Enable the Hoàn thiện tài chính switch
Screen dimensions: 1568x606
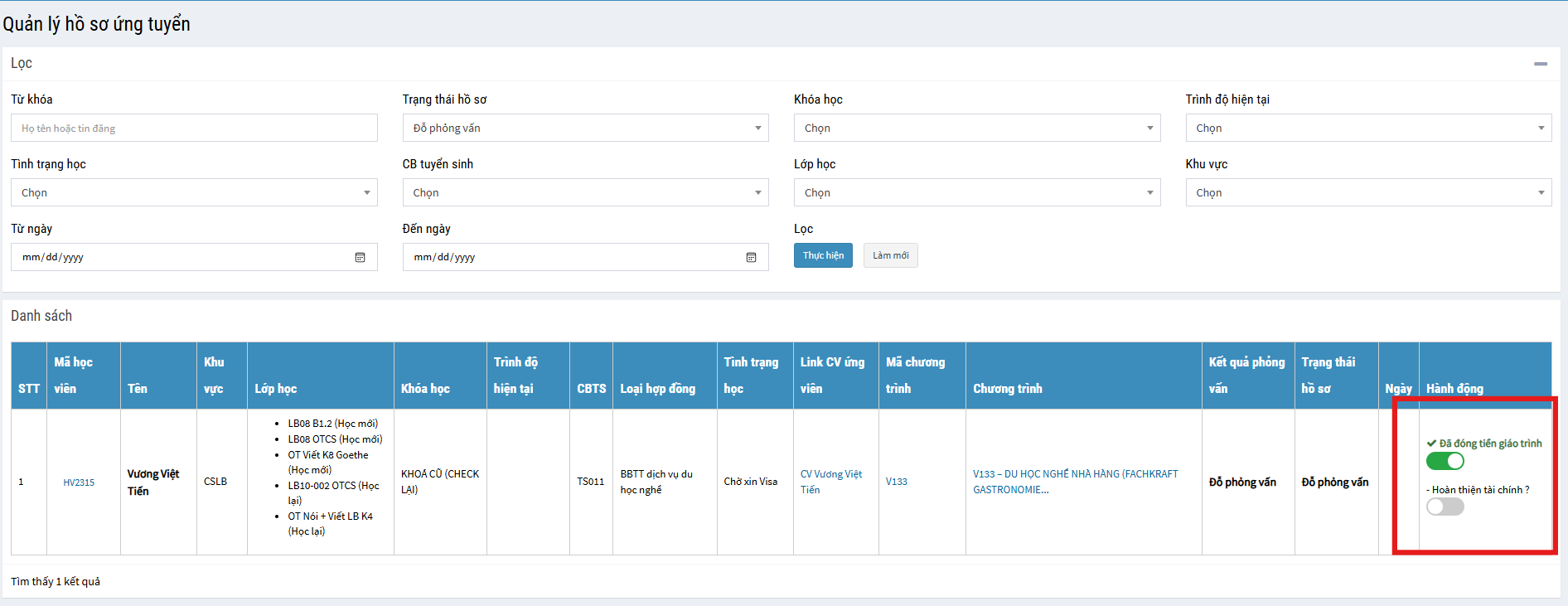tap(1445, 507)
